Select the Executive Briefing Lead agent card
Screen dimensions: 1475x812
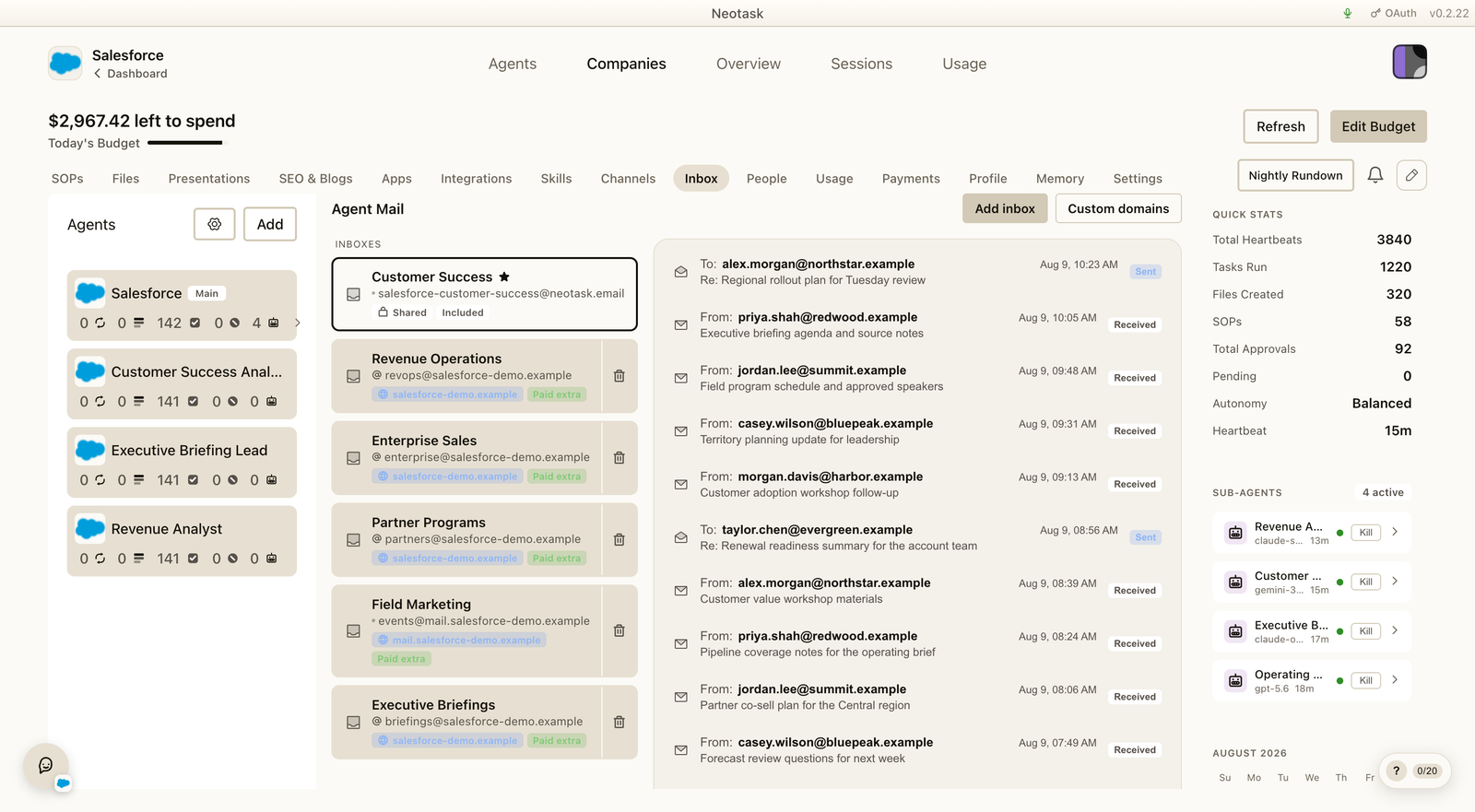click(182, 462)
